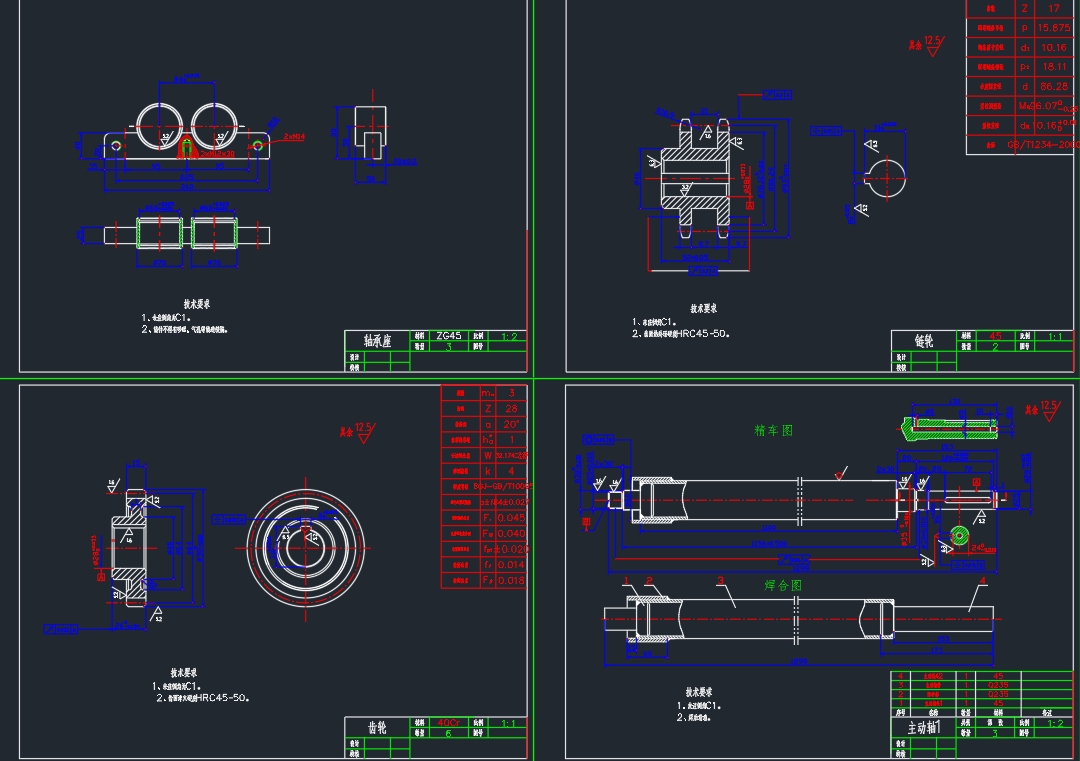
Task: Select the 焊合图 label on the weld assembly view
Action: pyautogui.click(x=783, y=584)
